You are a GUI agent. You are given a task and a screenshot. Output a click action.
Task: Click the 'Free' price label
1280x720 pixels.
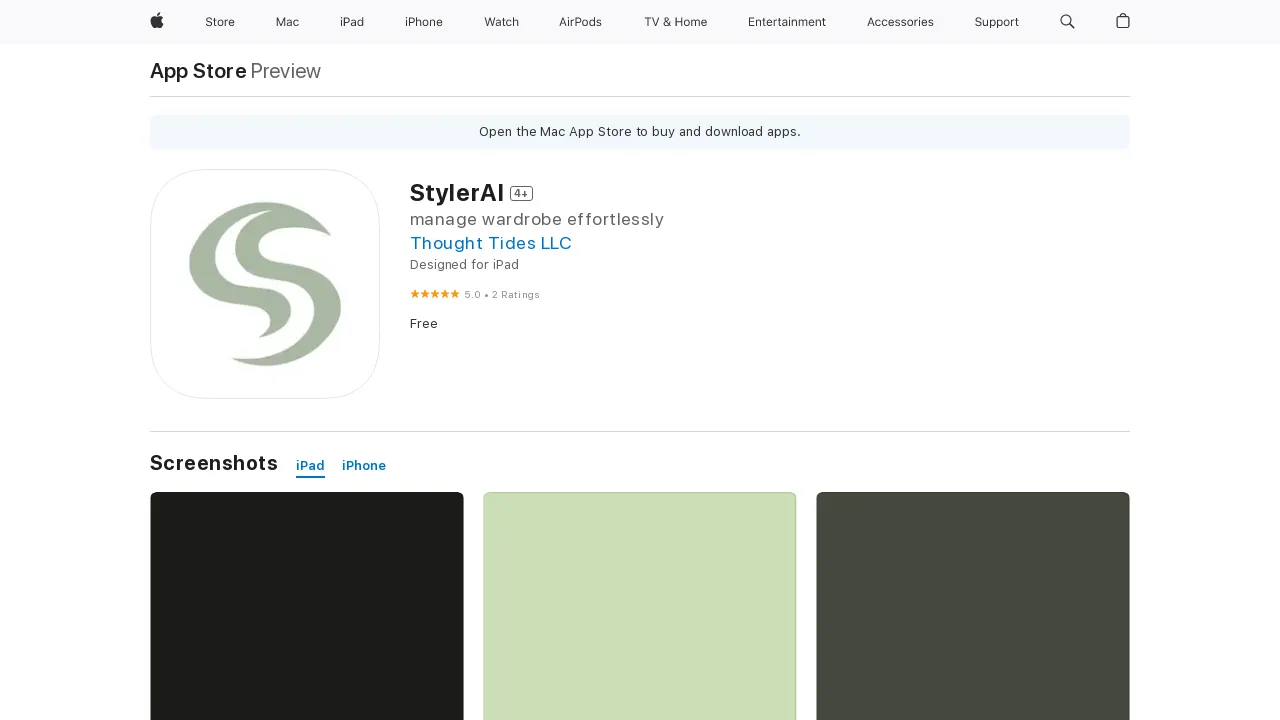click(424, 324)
